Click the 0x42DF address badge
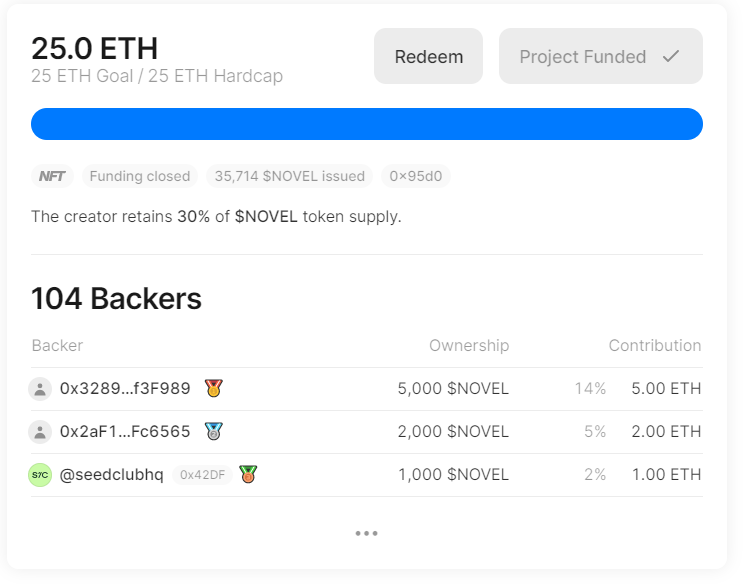The height and width of the screenshot is (584, 744). point(202,476)
